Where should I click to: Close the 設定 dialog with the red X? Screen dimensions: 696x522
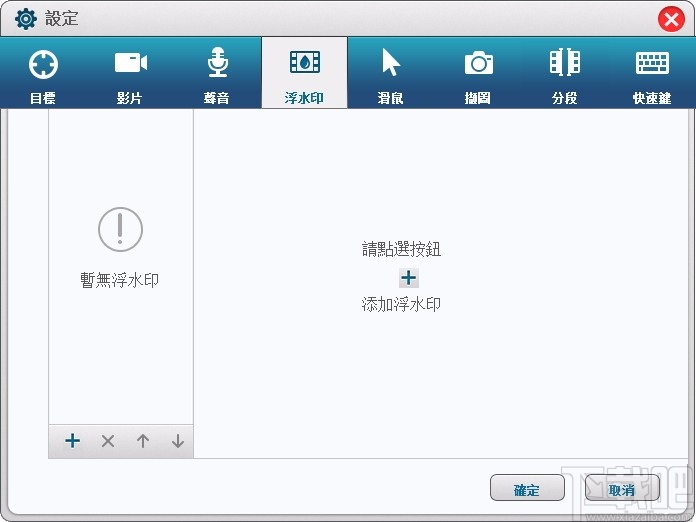tap(671, 20)
